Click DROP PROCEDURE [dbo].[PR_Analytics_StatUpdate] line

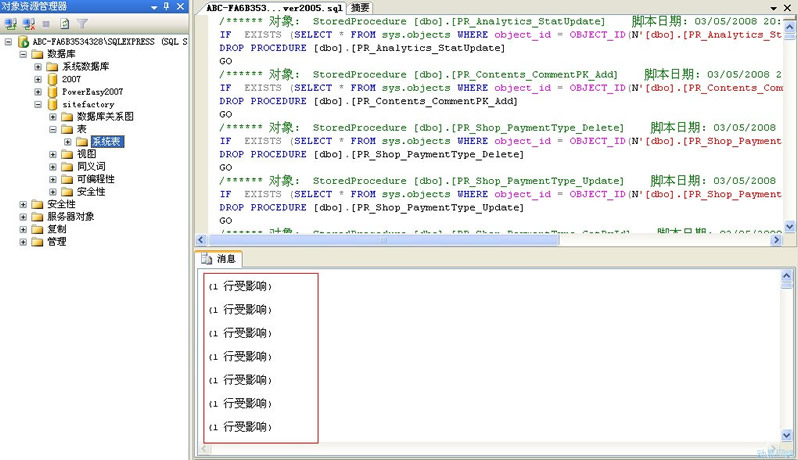[x=362, y=48]
